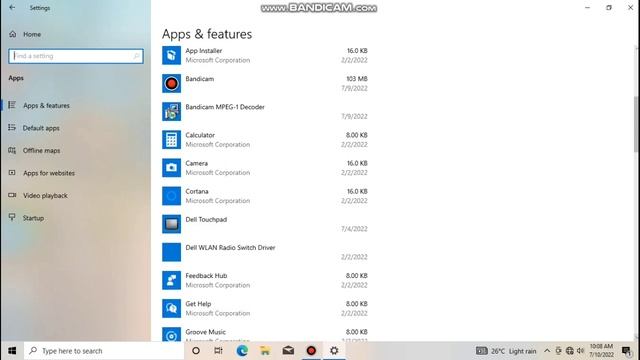Click the Bandicam MPEG-1 Decoder icon
This screenshot has width=640, height=360.
point(171,111)
